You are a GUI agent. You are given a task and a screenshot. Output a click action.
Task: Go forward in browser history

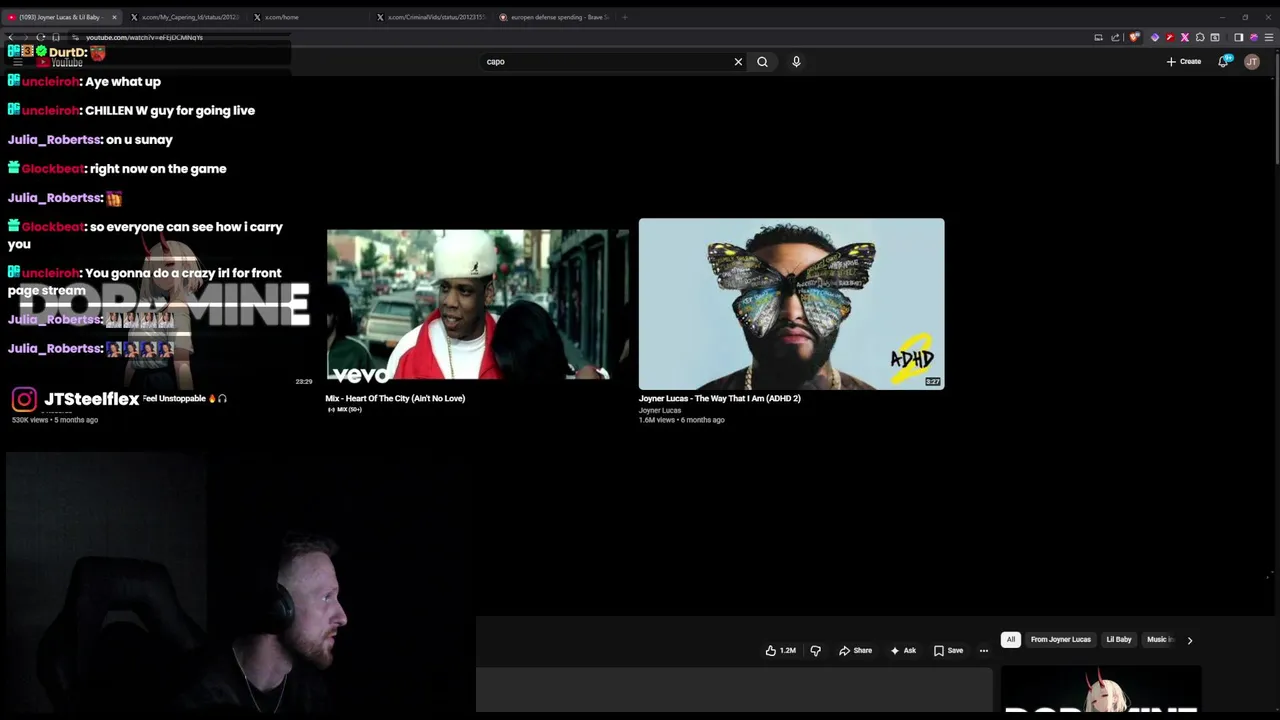coord(26,37)
